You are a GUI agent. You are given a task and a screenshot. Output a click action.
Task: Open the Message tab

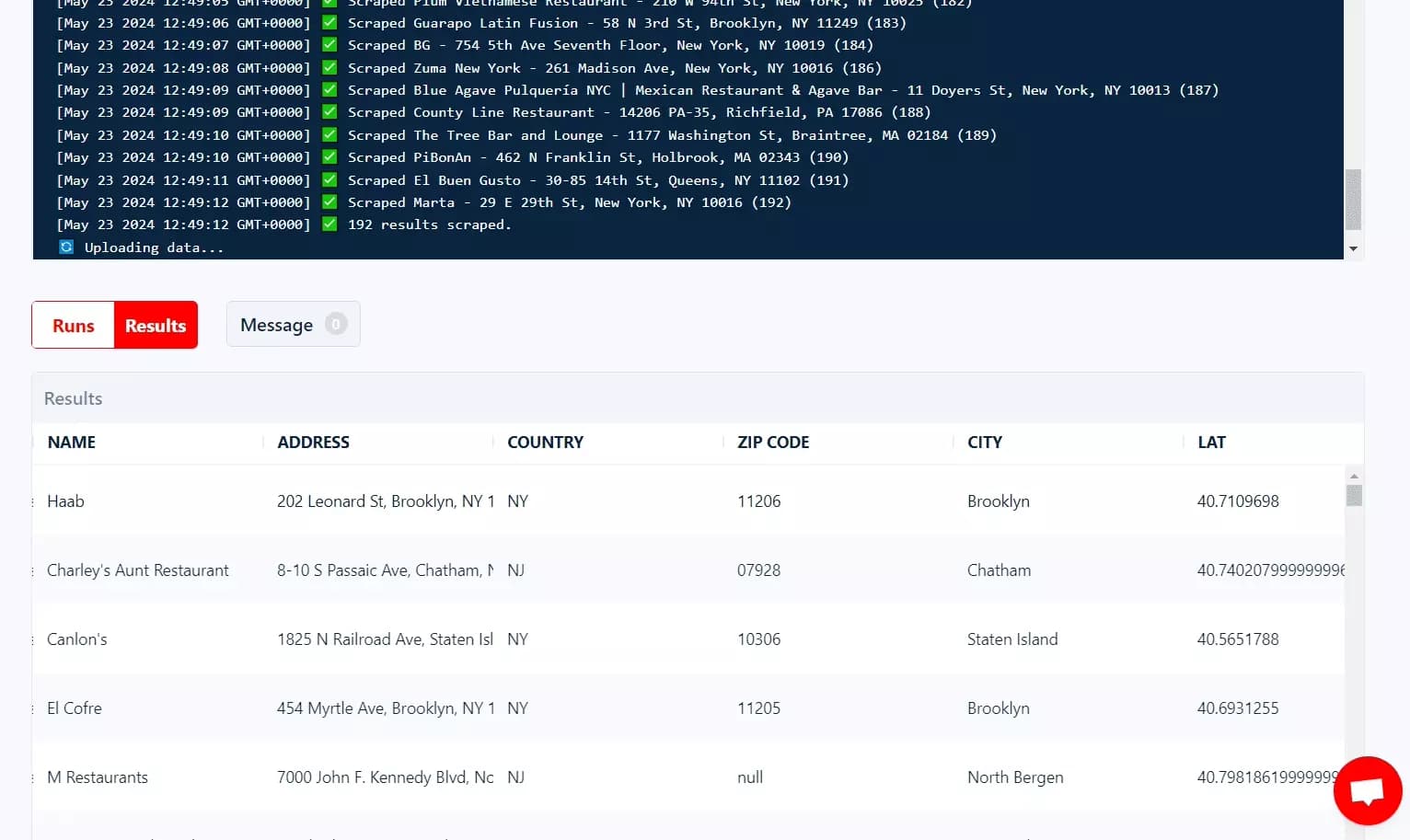(x=276, y=324)
